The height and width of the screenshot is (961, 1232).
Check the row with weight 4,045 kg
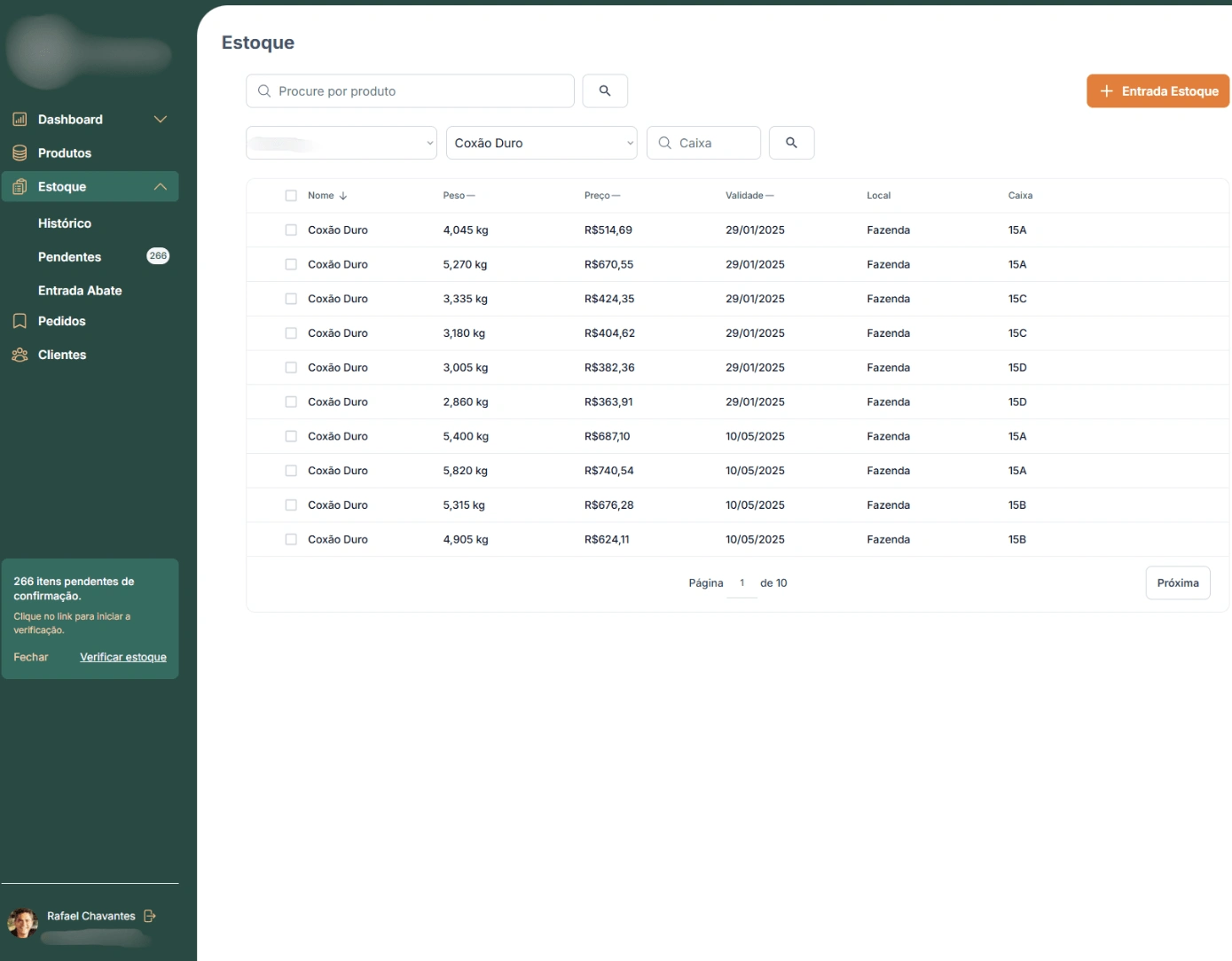[291, 230]
